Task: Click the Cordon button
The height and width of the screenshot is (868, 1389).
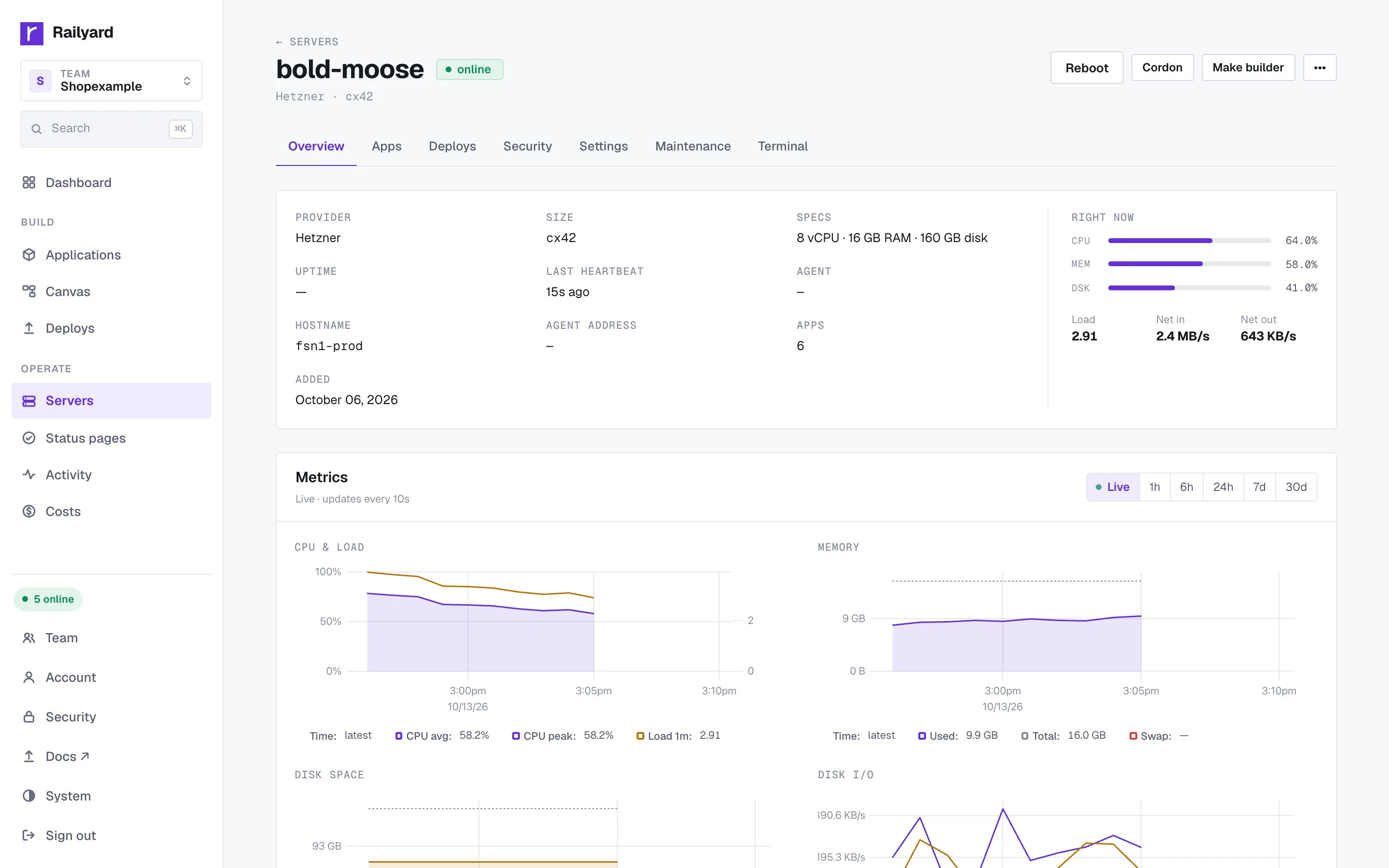Action: [x=1162, y=68]
